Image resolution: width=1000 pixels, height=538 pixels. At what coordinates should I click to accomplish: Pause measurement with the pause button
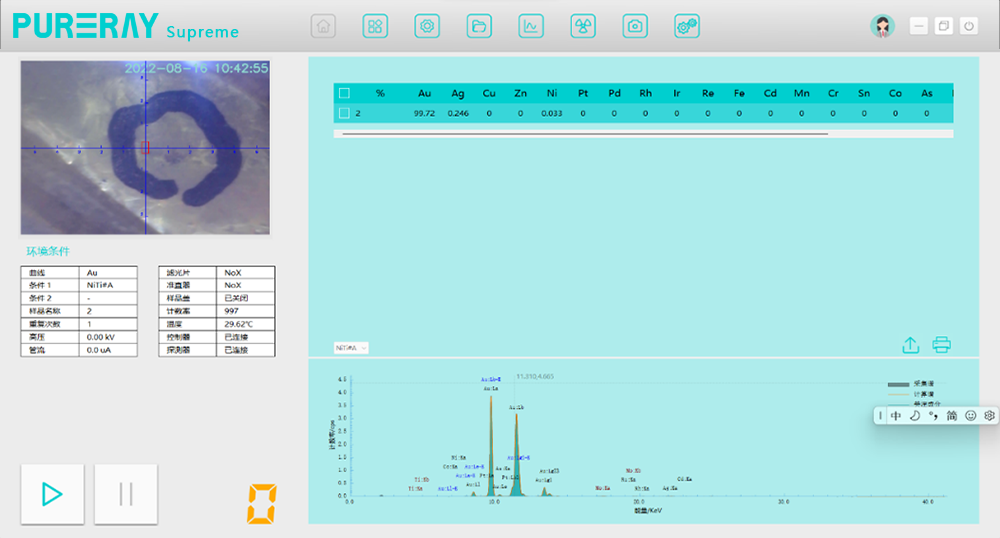pyautogui.click(x=126, y=494)
